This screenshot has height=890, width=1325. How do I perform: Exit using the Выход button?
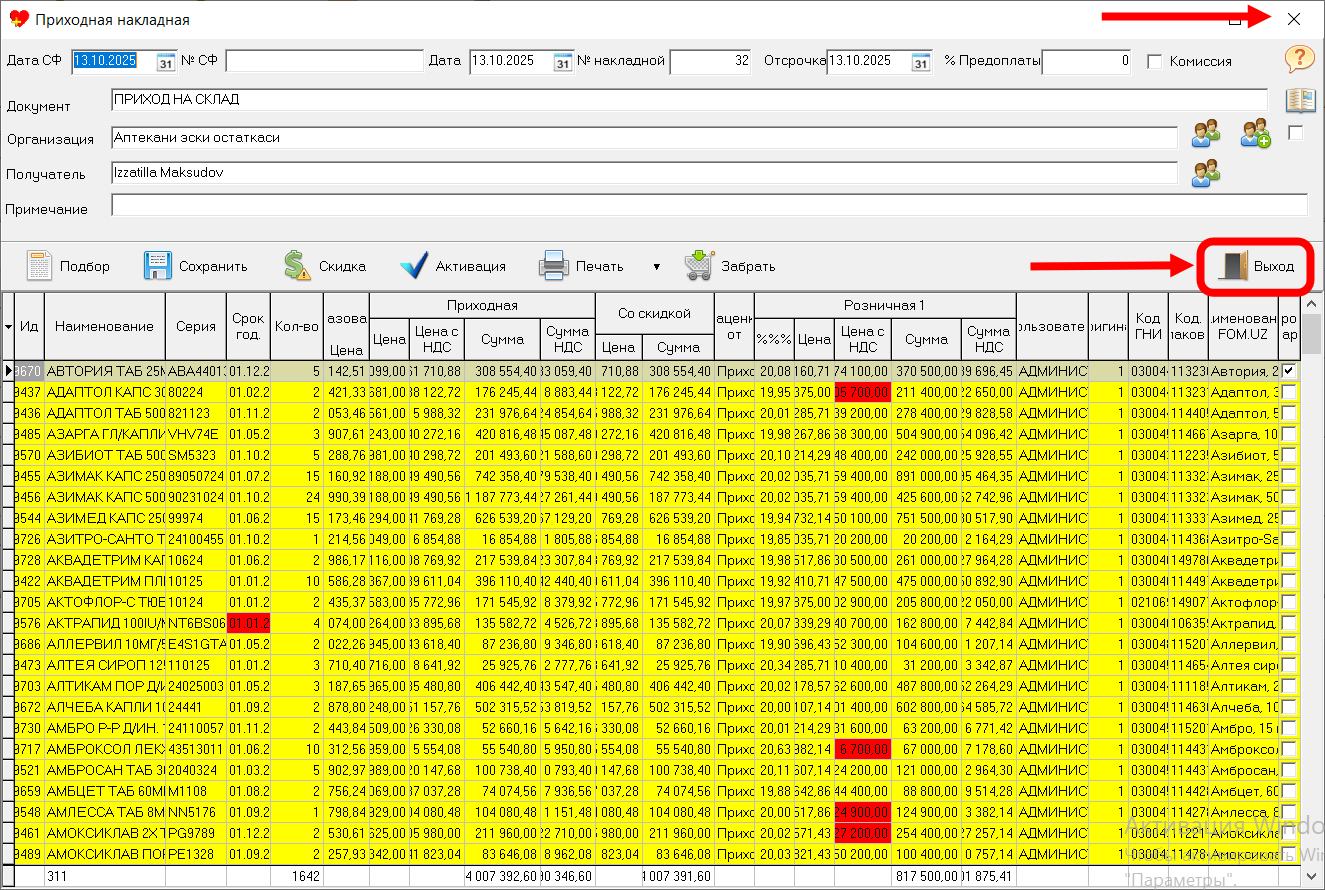click(x=1257, y=267)
